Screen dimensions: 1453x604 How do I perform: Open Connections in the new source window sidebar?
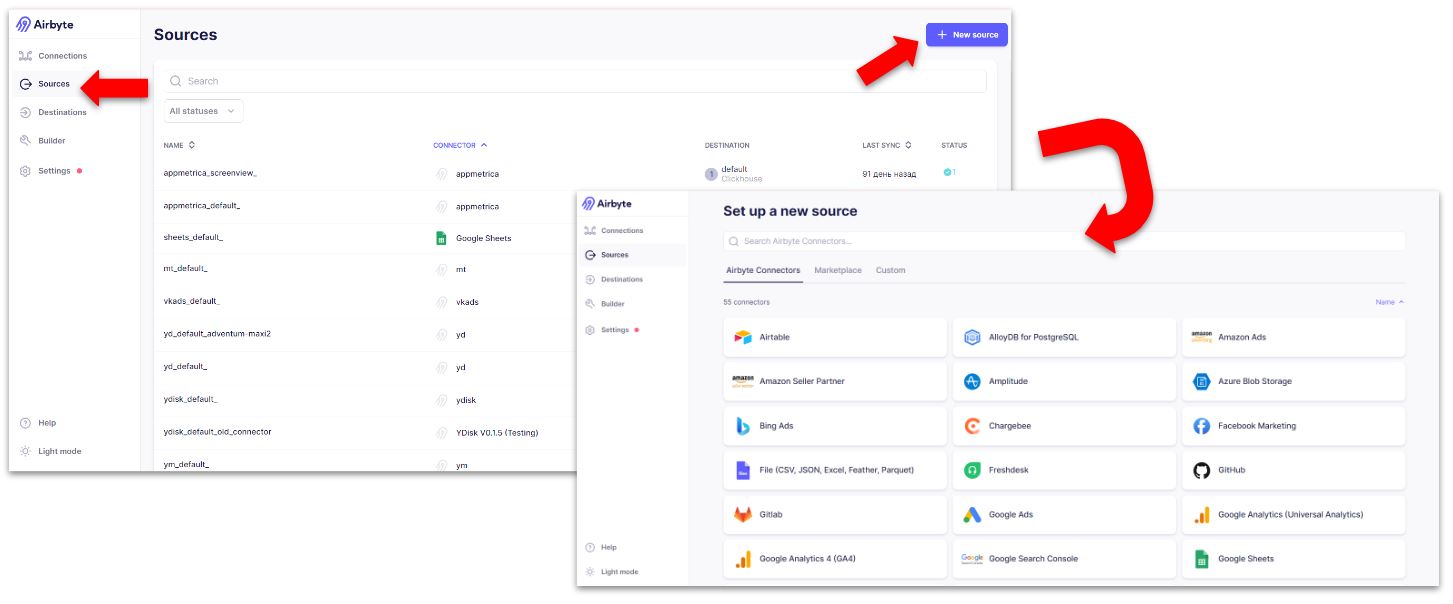614,231
